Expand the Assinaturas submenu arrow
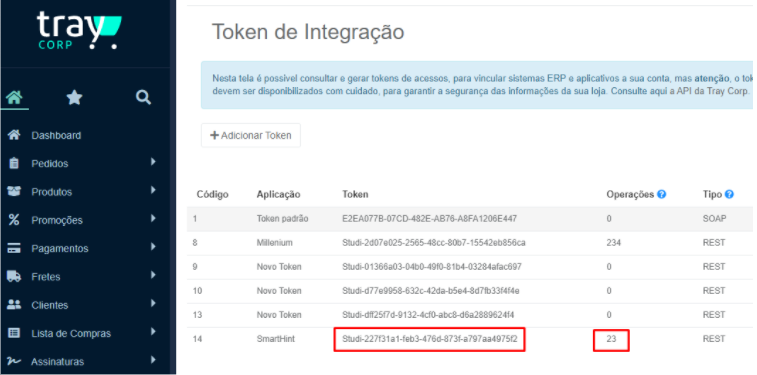Image resolution: width=757 pixels, height=375 pixels. tap(154, 360)
